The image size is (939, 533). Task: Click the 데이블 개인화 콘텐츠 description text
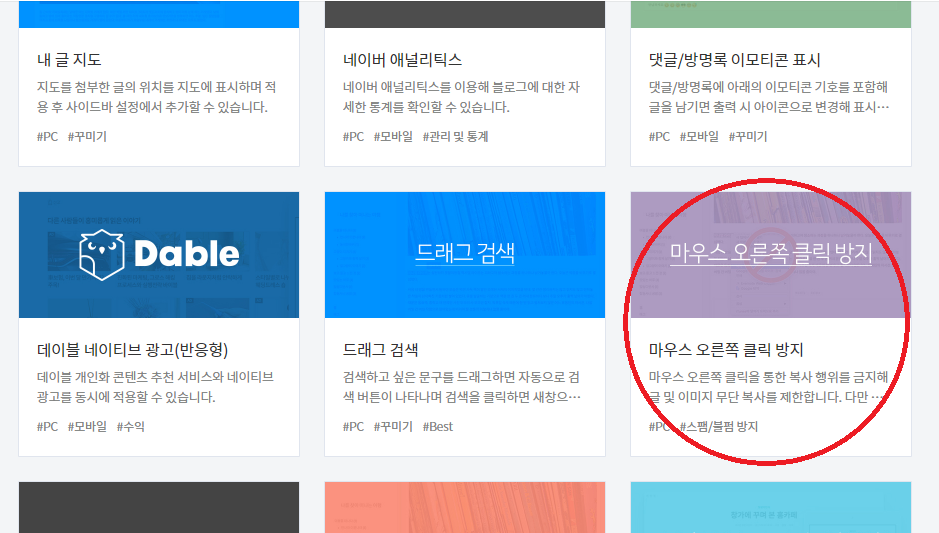pos(155,387)
